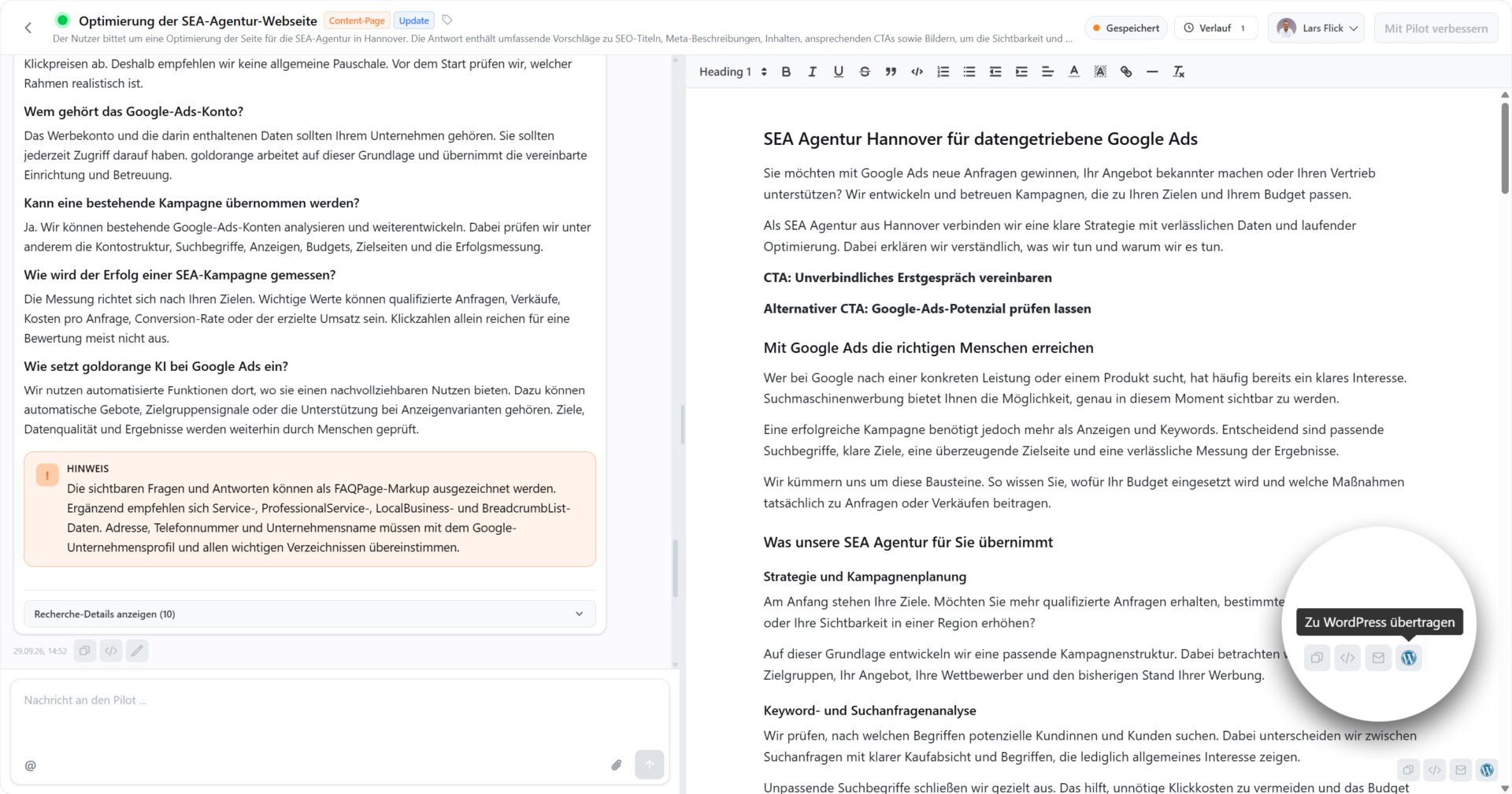
Task: Open the text color picker
Action: [1074, 72]
